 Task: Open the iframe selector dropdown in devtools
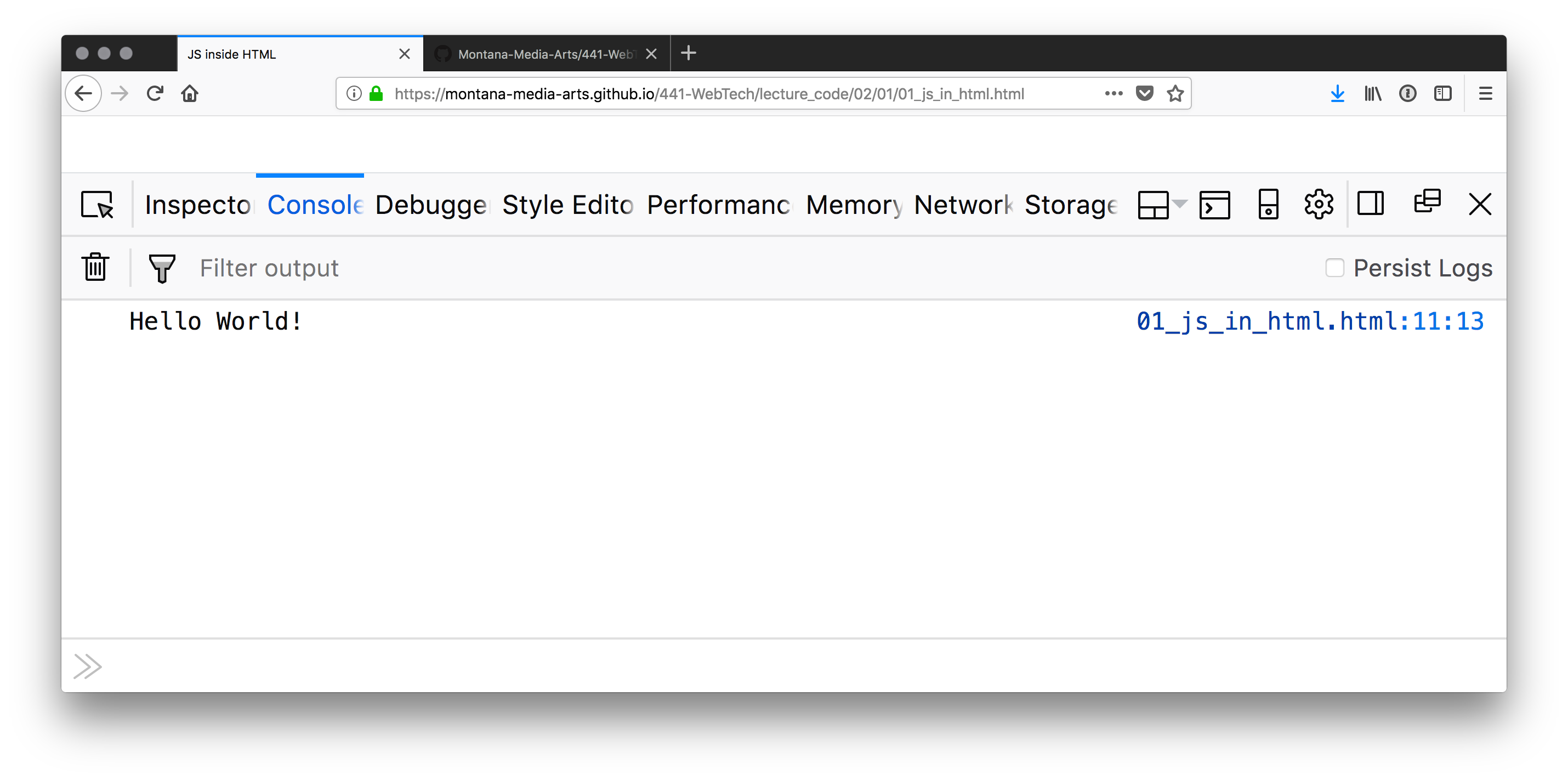(x=1162, y=205)
